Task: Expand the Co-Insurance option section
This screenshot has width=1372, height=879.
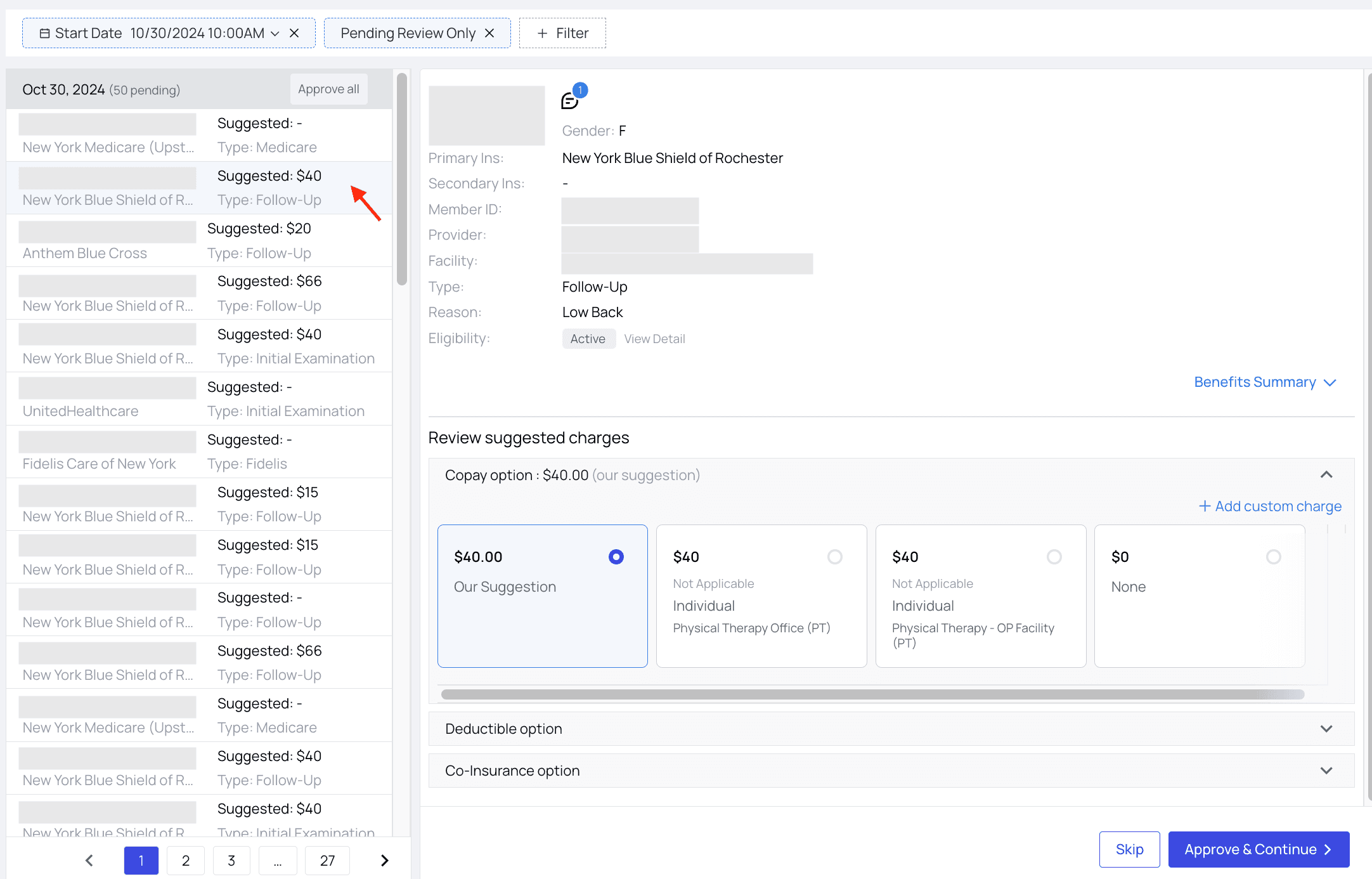Action: (x=1326, y=771)
